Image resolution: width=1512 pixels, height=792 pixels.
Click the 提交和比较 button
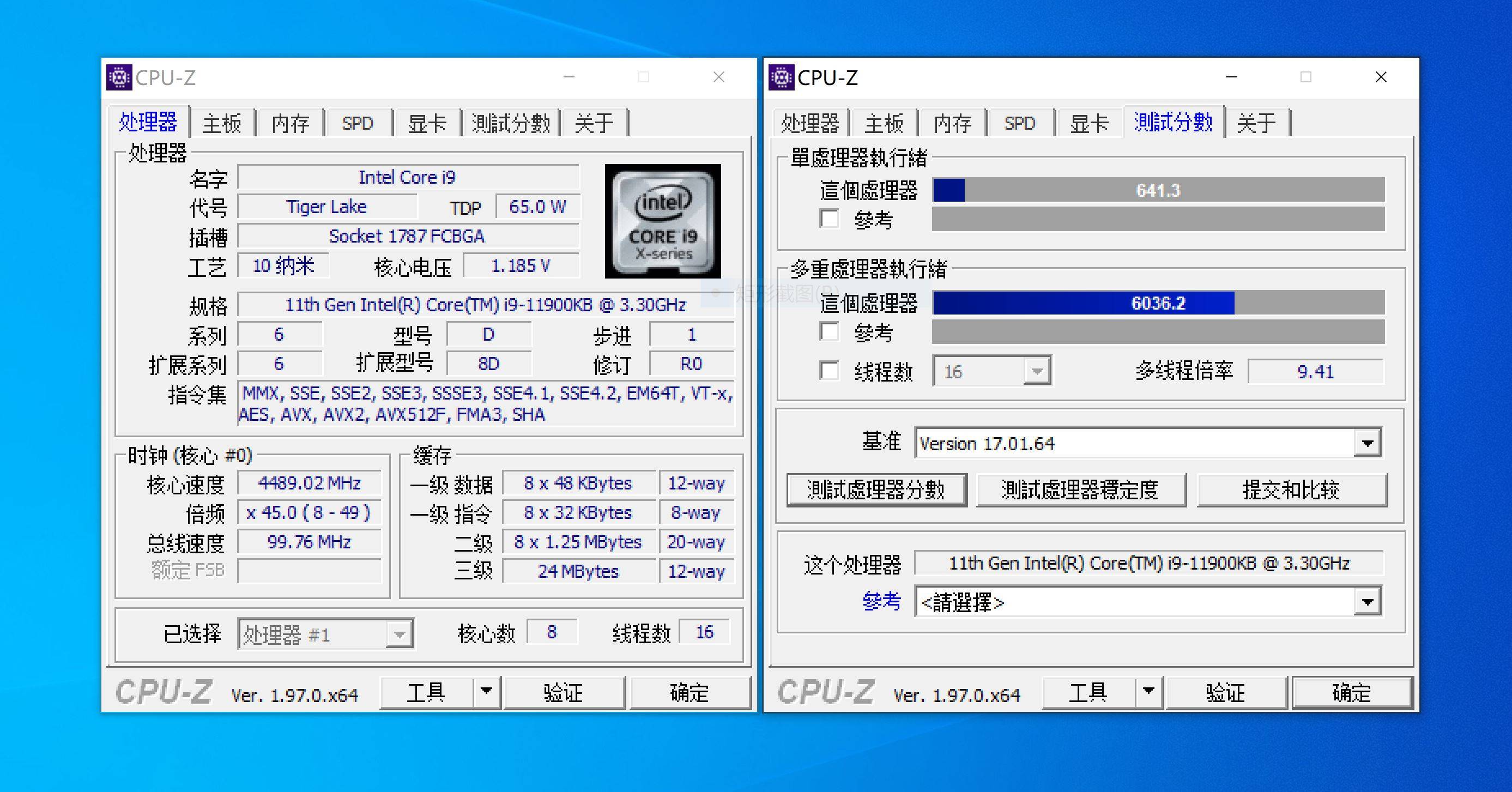[x=1291, y=489]
